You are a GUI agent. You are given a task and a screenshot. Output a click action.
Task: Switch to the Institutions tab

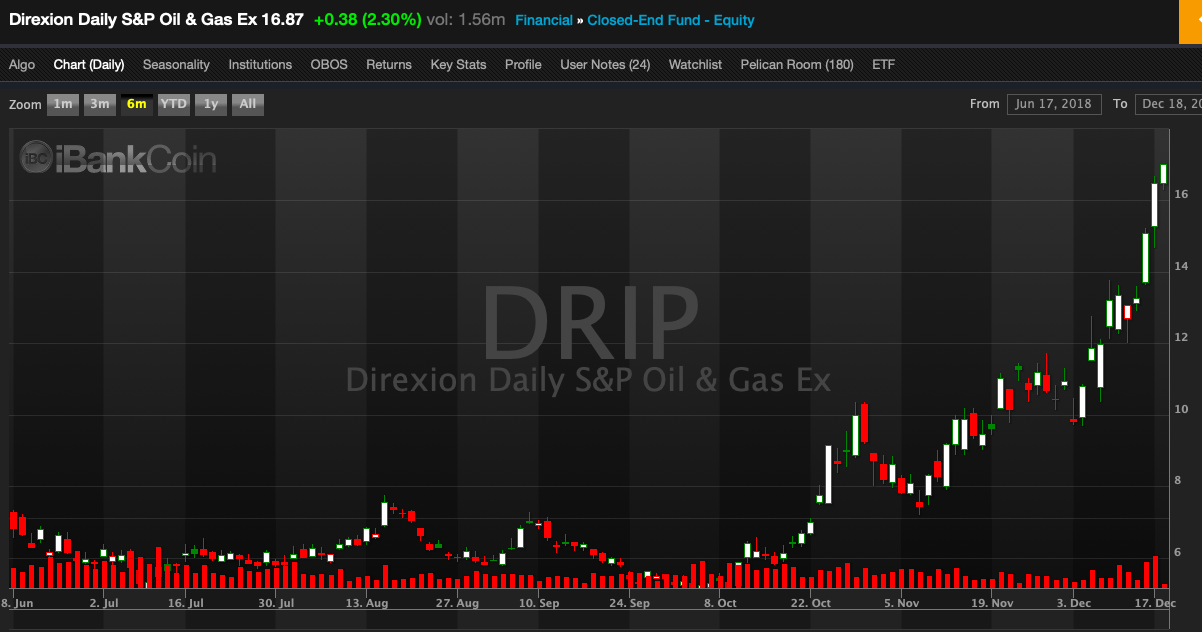[x=260, y=64]
